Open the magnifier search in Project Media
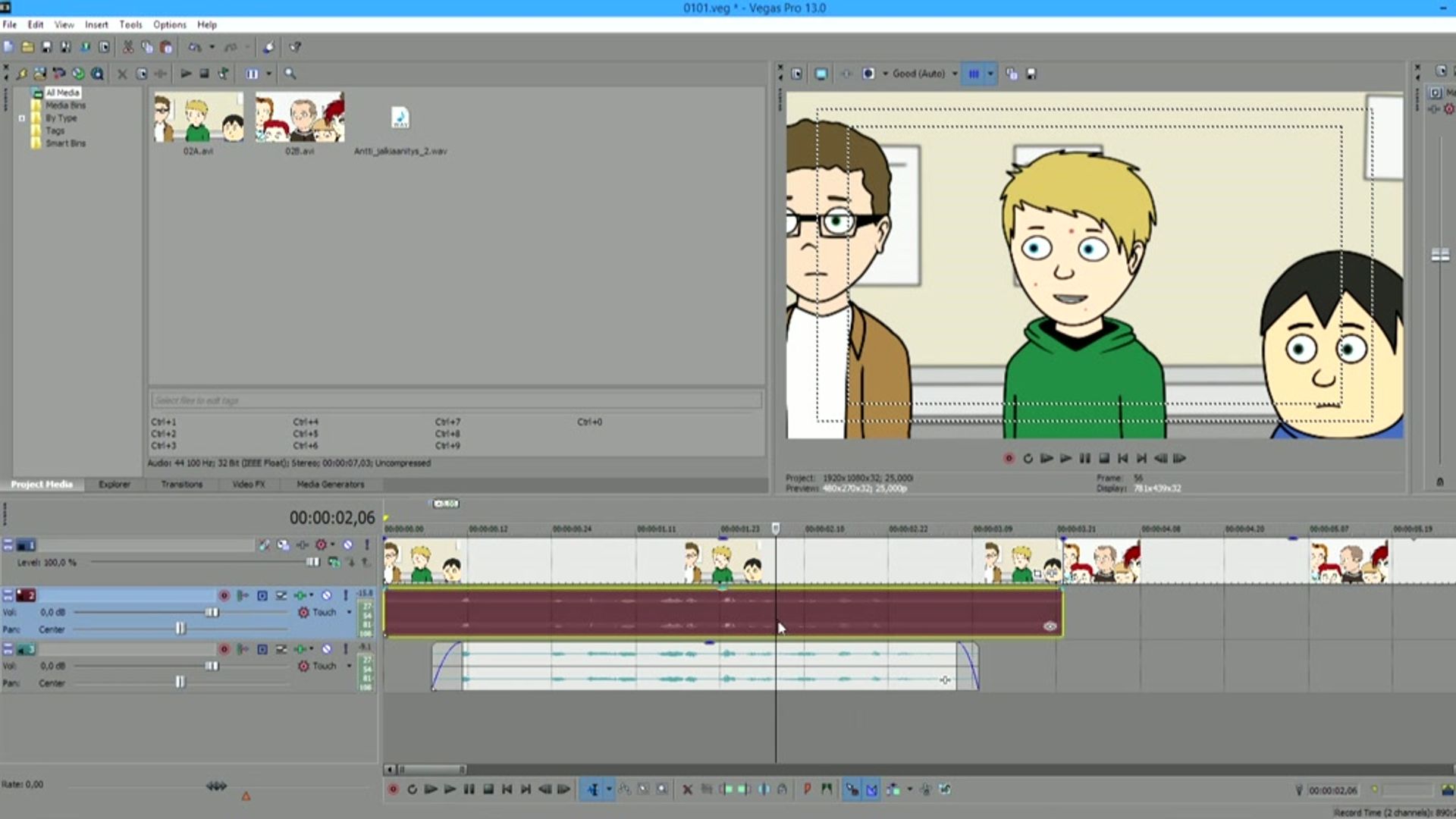This screenshot has height=819, width=1456. (290, 74)
